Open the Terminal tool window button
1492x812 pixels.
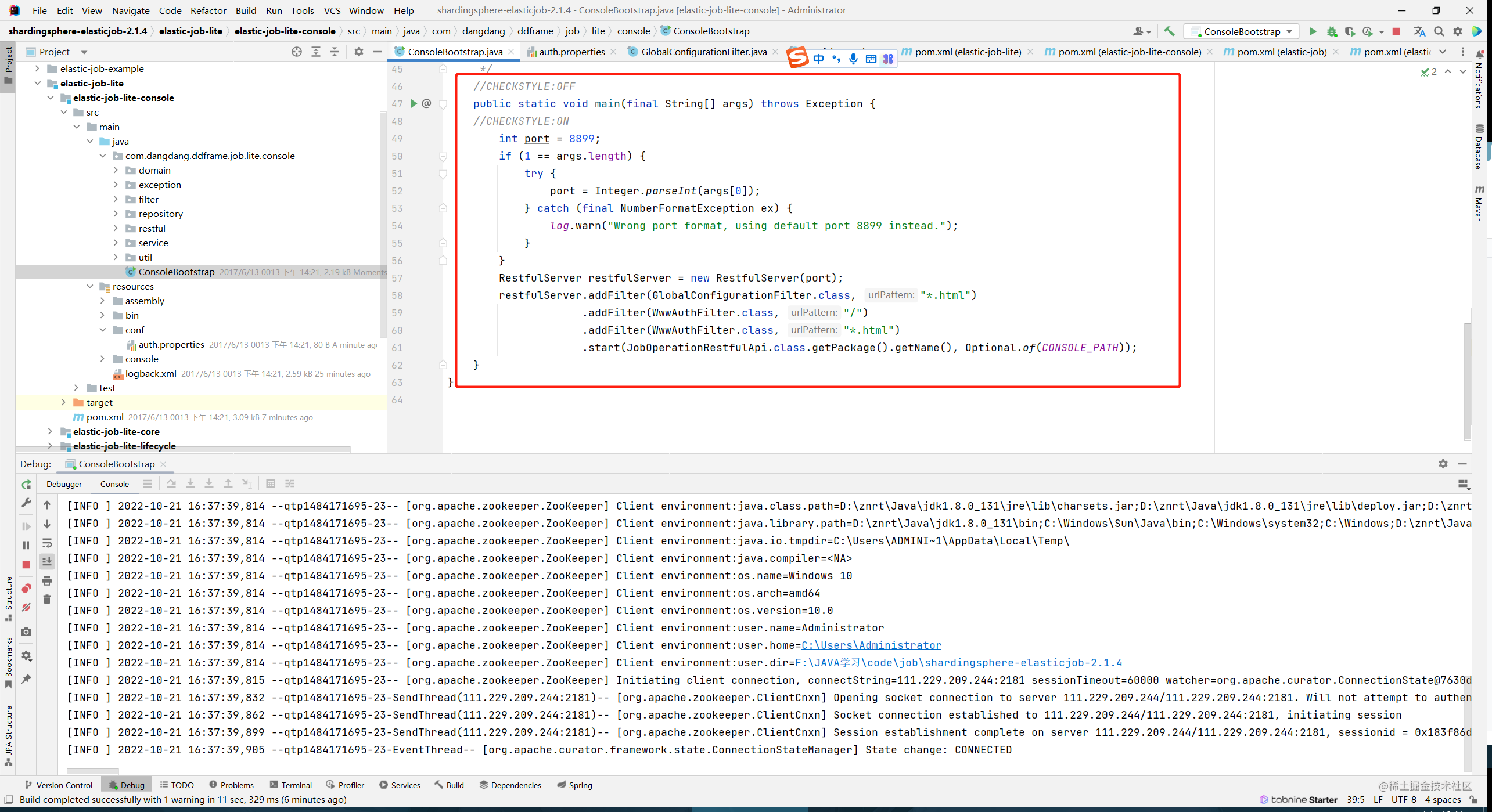[x=290, y=785]
